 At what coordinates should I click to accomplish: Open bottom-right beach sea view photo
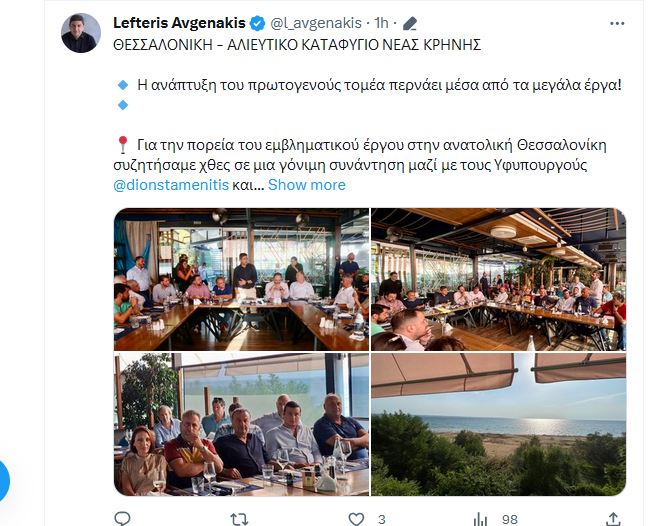pos(499,424)
